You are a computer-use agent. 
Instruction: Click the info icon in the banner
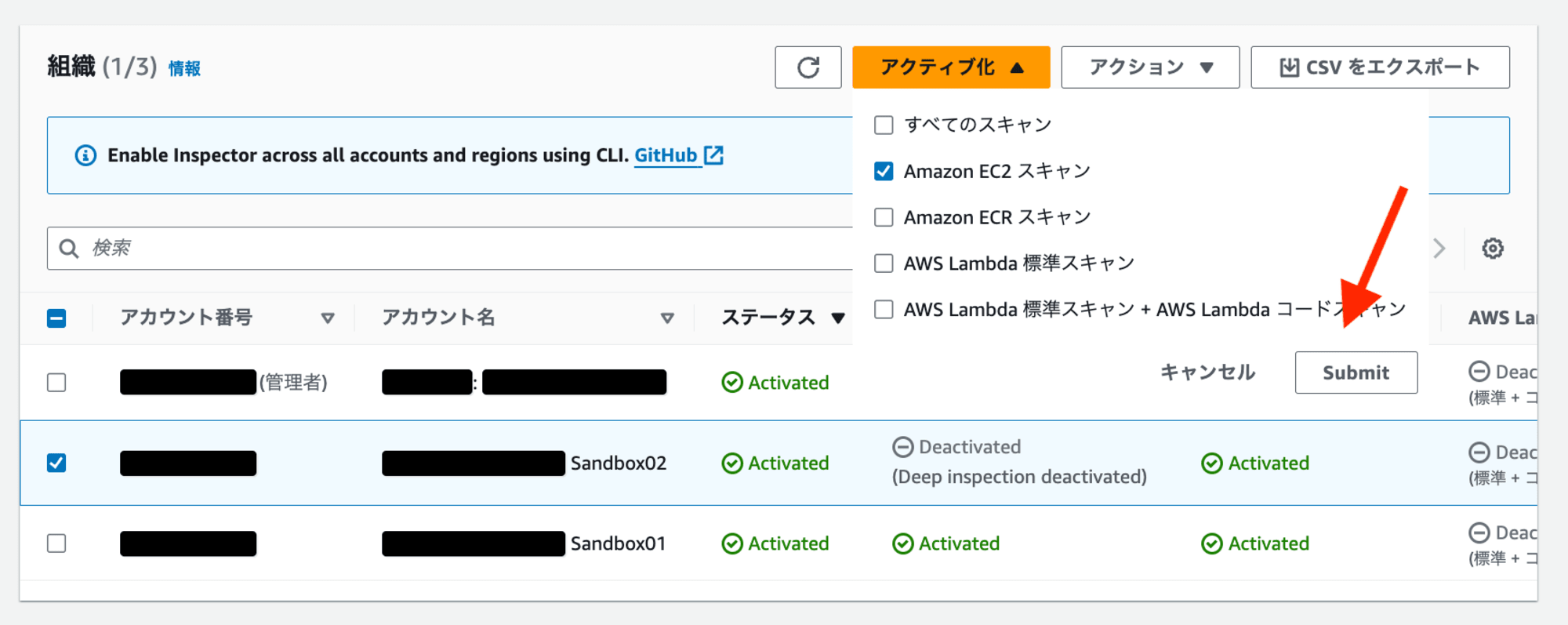pos(85,155)
